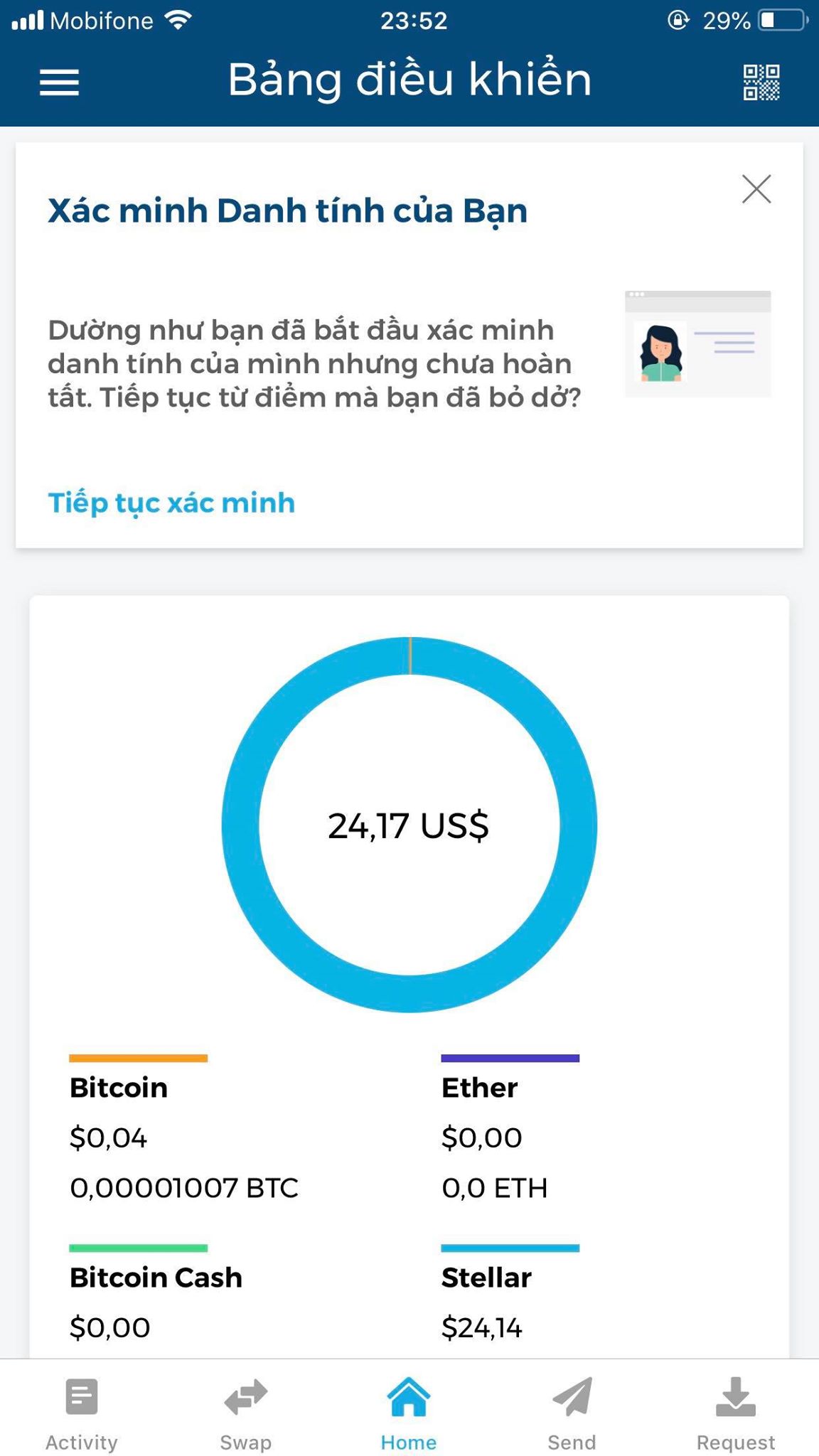Dismiss the identity verification card
This screenshot has height=1456, width=819.
click(x=756, y=189)
